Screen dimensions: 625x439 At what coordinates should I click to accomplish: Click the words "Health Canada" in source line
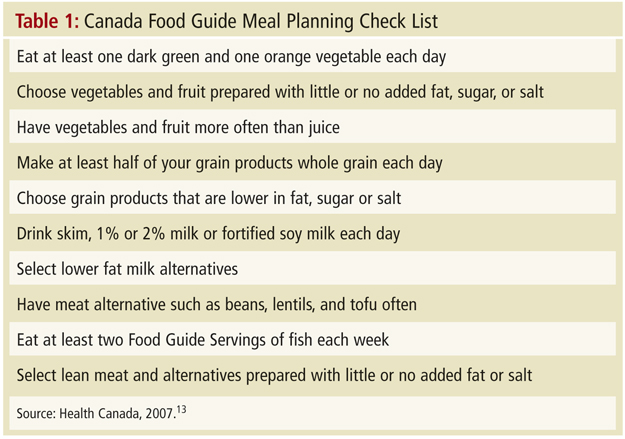click(100, 413)
